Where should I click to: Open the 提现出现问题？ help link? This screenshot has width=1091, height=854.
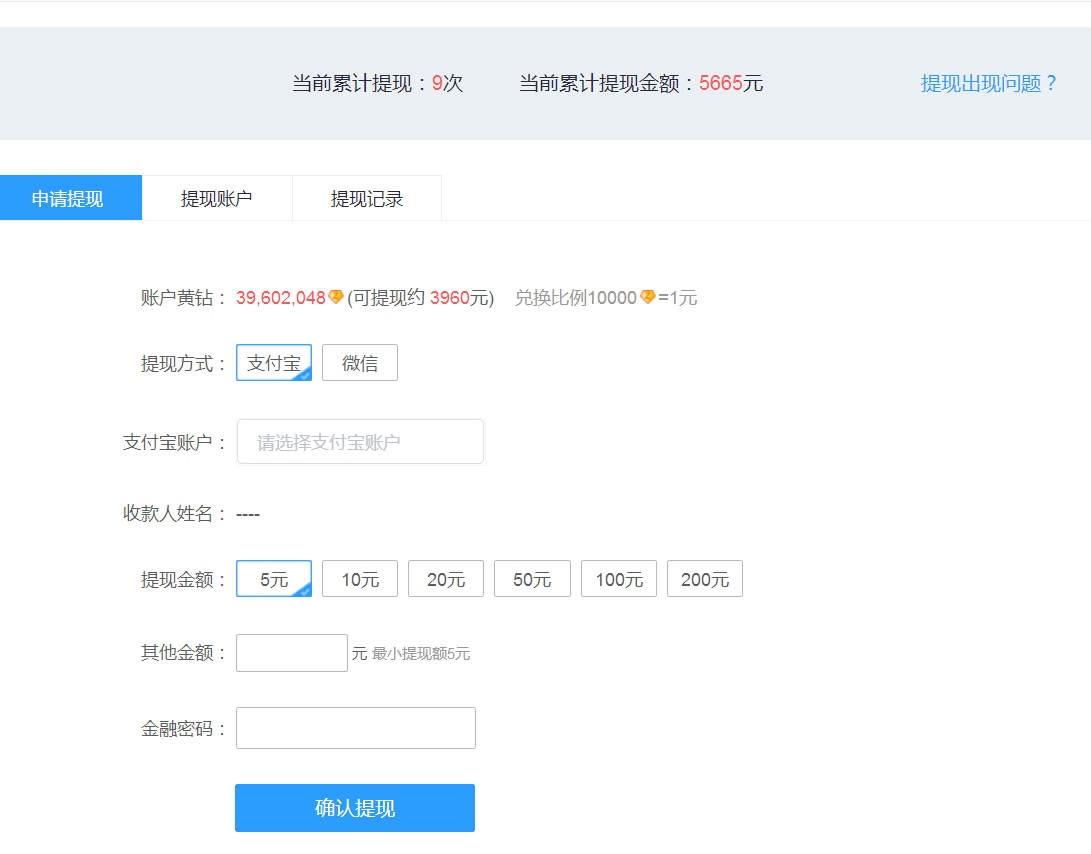989,83
